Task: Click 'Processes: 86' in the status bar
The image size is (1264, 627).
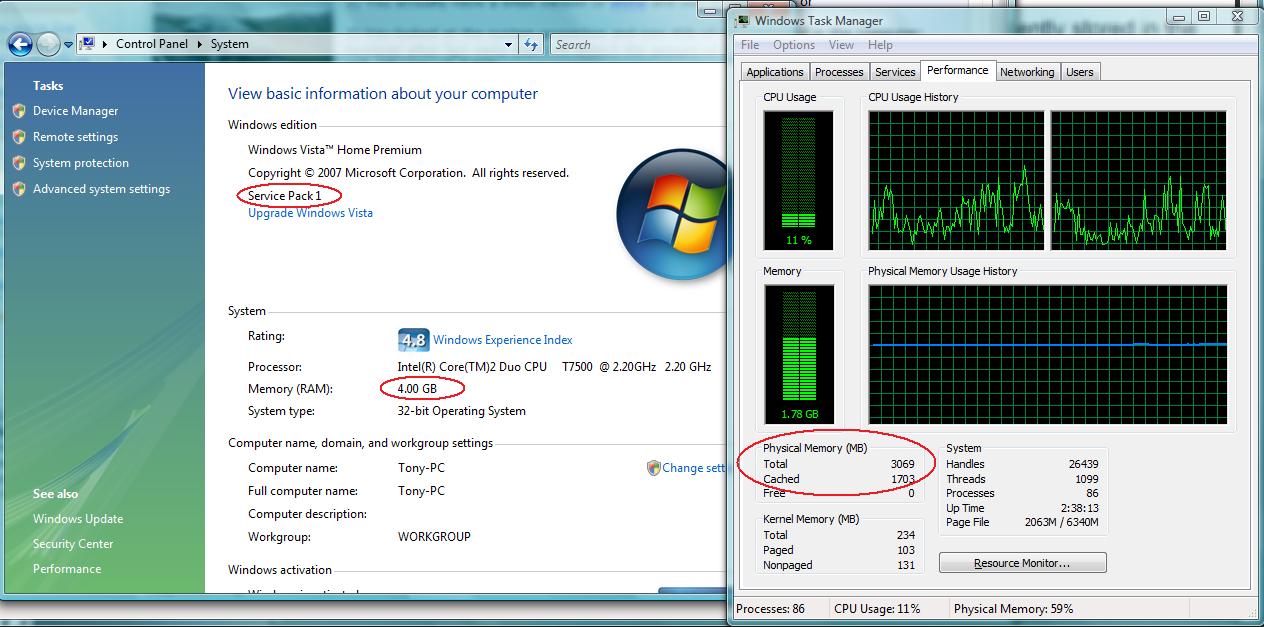Action: click(x=770, y=609)
